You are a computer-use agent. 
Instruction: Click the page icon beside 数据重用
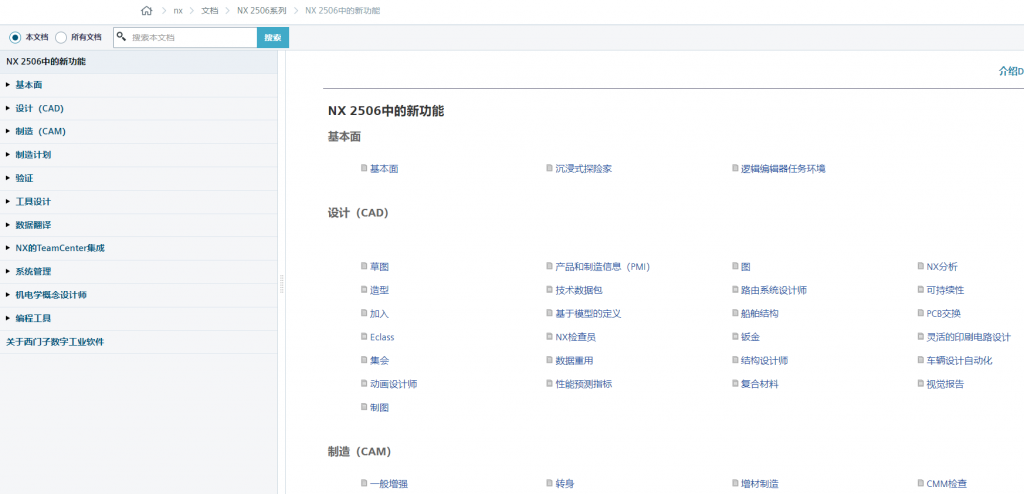click(x=550, y=360)
